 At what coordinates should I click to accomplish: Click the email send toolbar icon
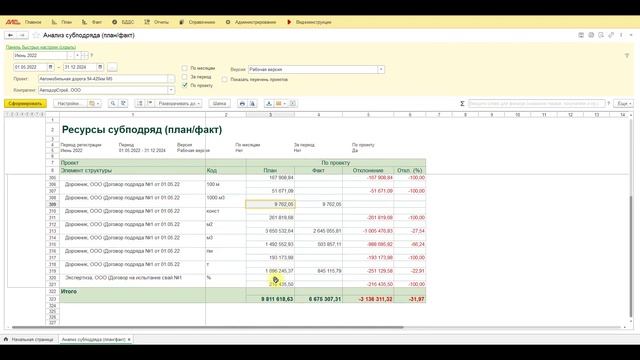[280, 104]
